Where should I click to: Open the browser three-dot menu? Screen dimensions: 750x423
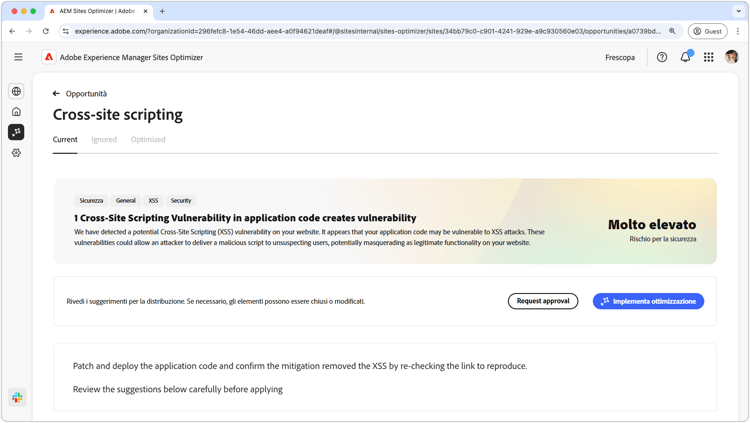(738, 31)
